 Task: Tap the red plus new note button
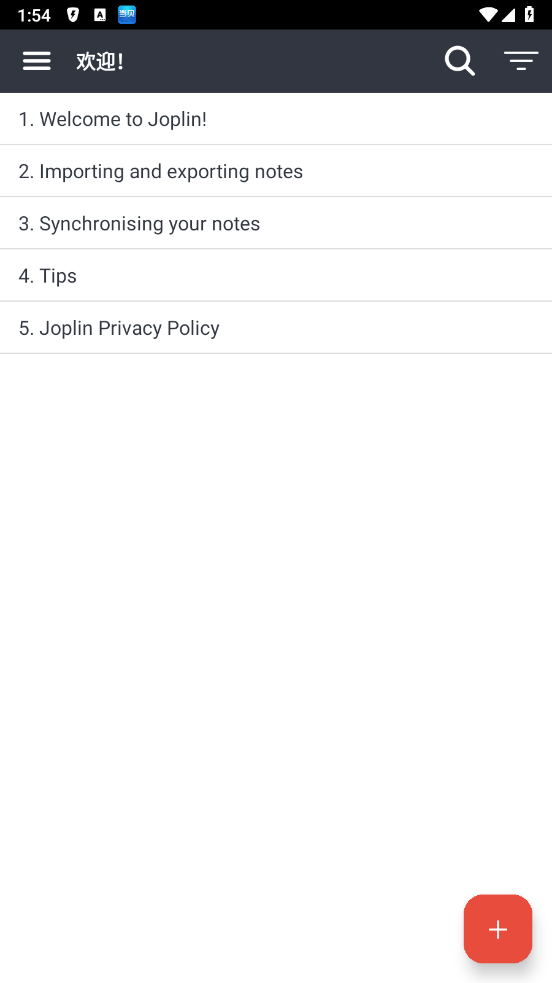point(498,928)
